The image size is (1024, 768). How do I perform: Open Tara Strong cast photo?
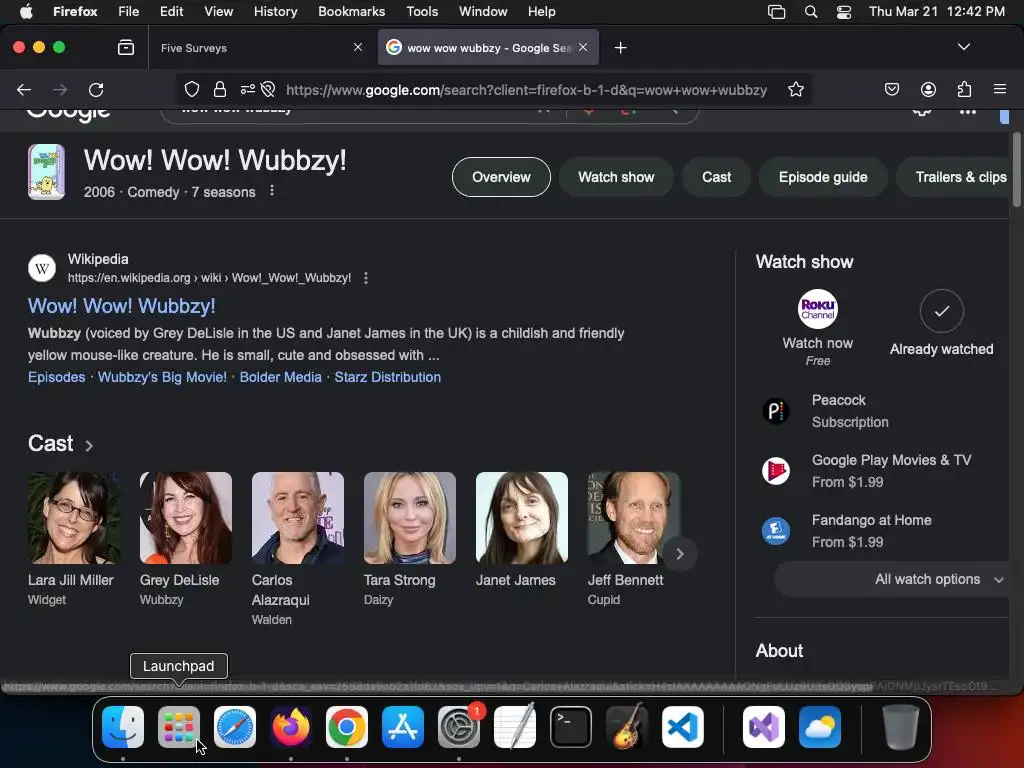click(x=409, y=518)
